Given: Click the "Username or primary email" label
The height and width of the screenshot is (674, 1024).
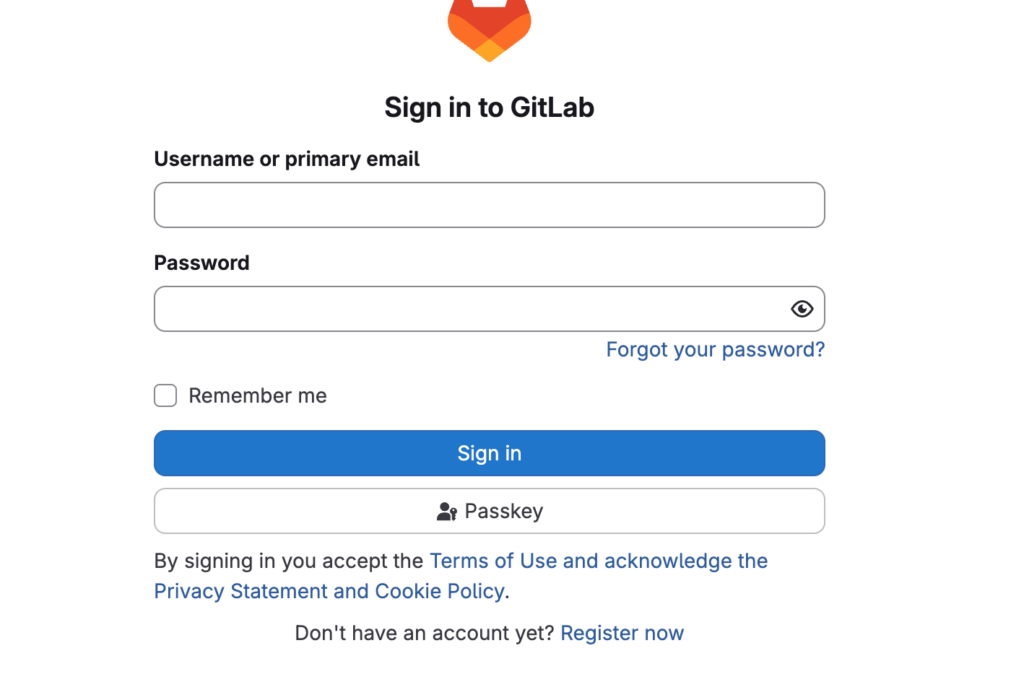Looking at the screenshot, I should click(x=287, y=159).
